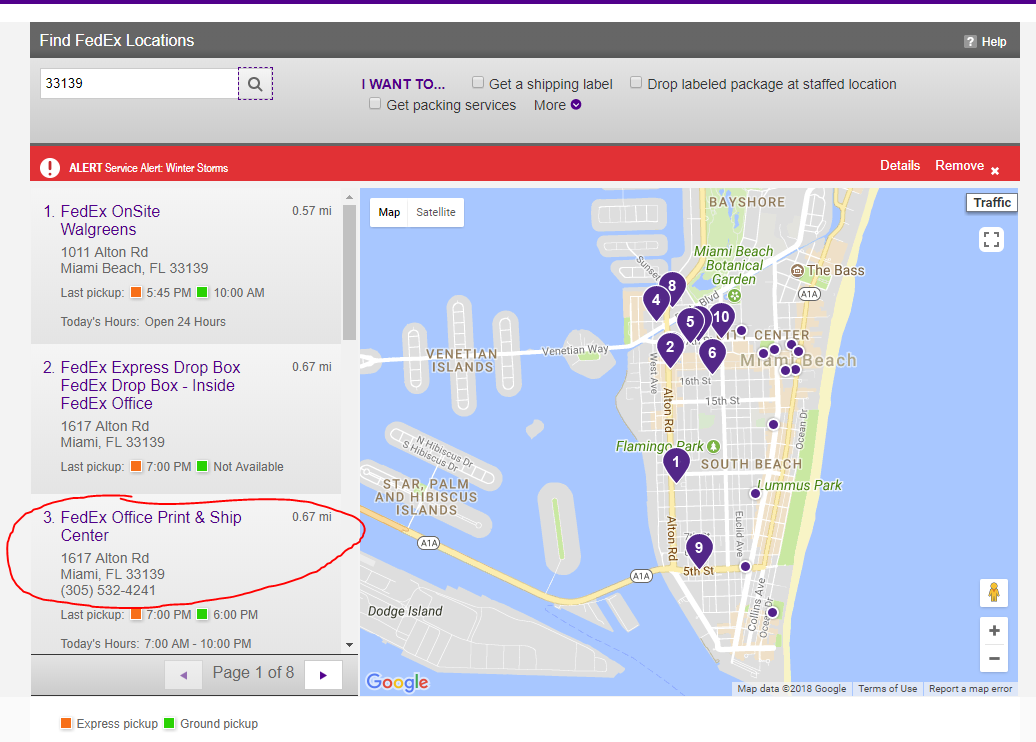
Task: Click zip code search input field
Action: [139, 84]
